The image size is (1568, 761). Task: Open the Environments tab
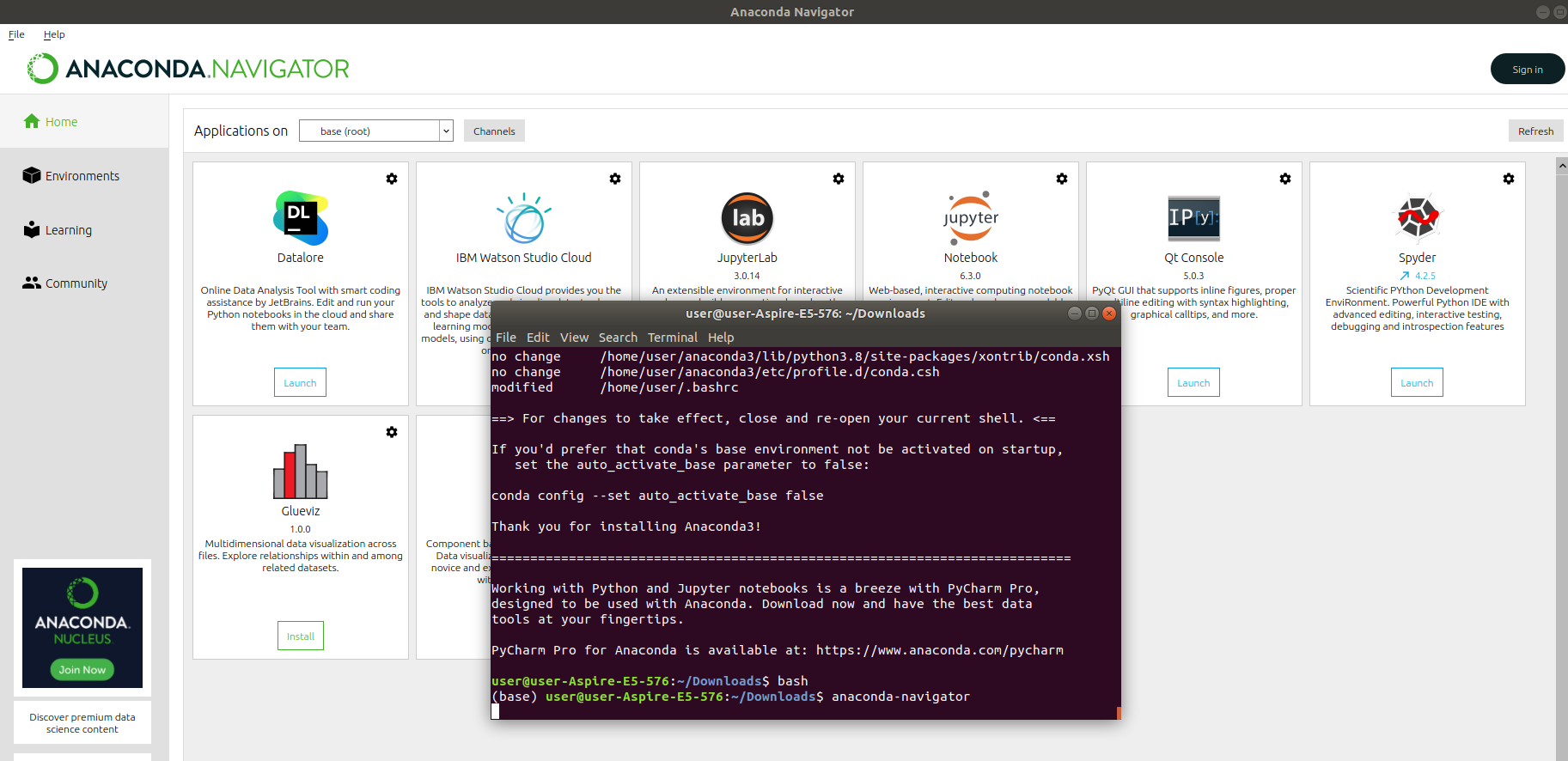click(84, 175)
